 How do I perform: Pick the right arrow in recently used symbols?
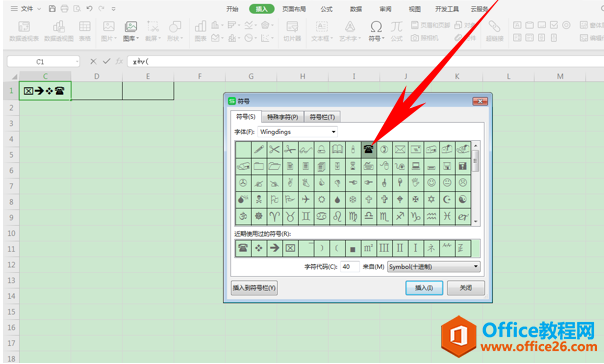point(274,248)
